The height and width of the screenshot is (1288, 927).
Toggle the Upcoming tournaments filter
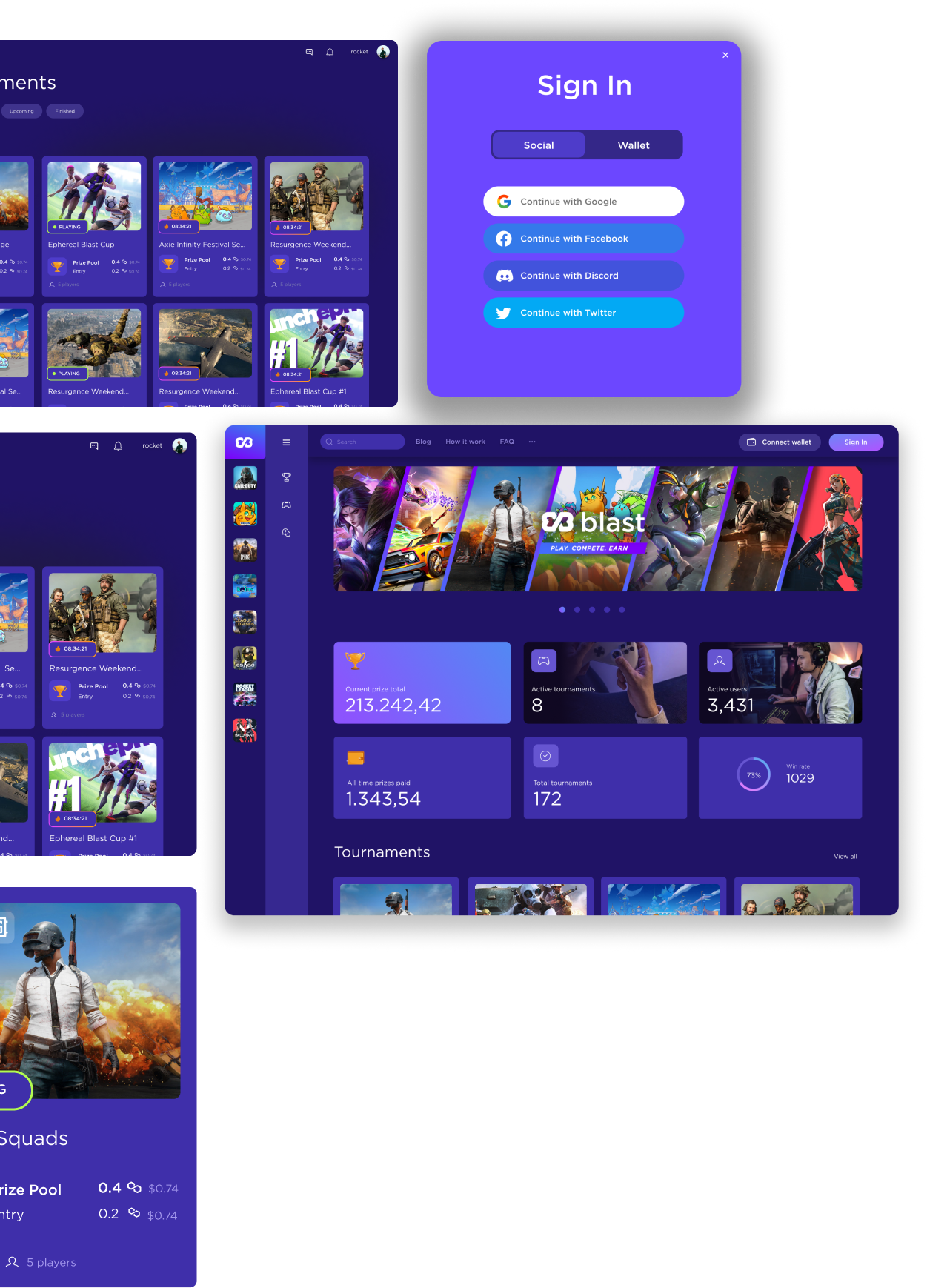pyautogui.click(x=21, y=111)
